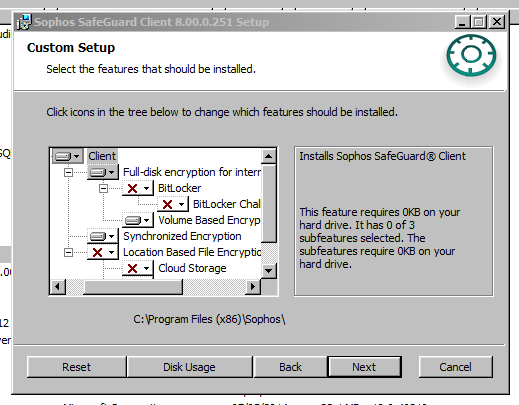The image size is (519, 405).
Task: Click the horizontal scroll-left arrow
Action: (58, 286)
